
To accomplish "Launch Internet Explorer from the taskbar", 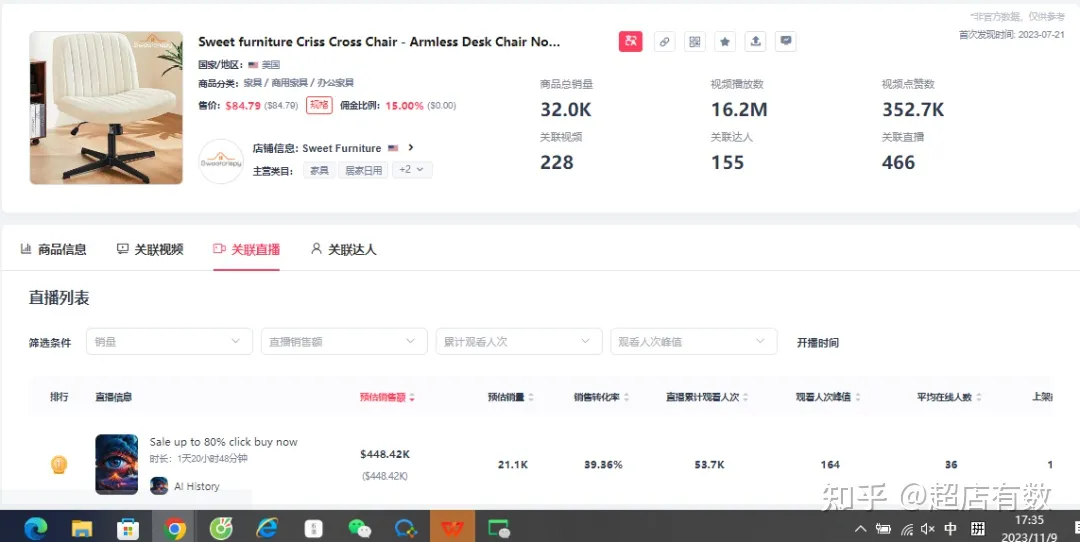I will pyautogui.click(x=267, y=528).
